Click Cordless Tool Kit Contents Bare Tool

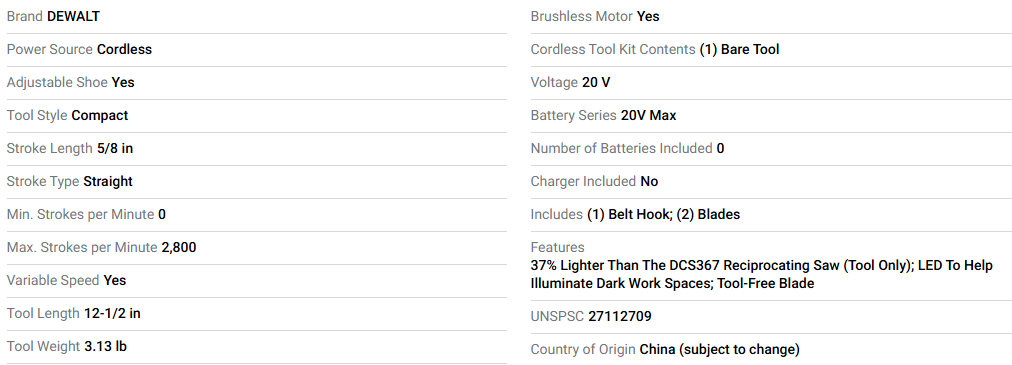pyautogui.click(x=740, y=50)
